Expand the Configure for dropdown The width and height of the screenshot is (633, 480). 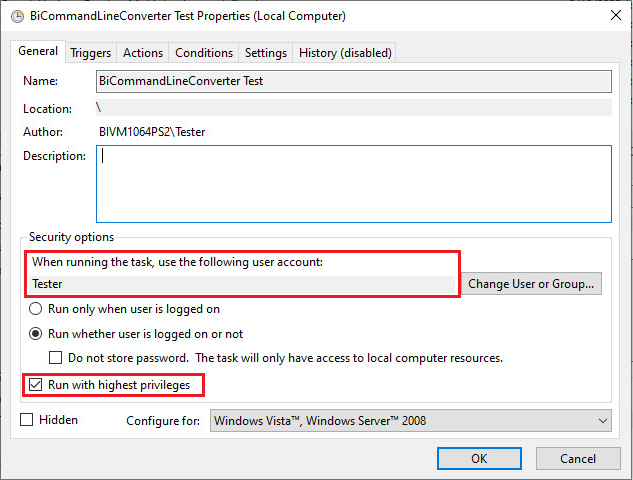pos(410,421)
